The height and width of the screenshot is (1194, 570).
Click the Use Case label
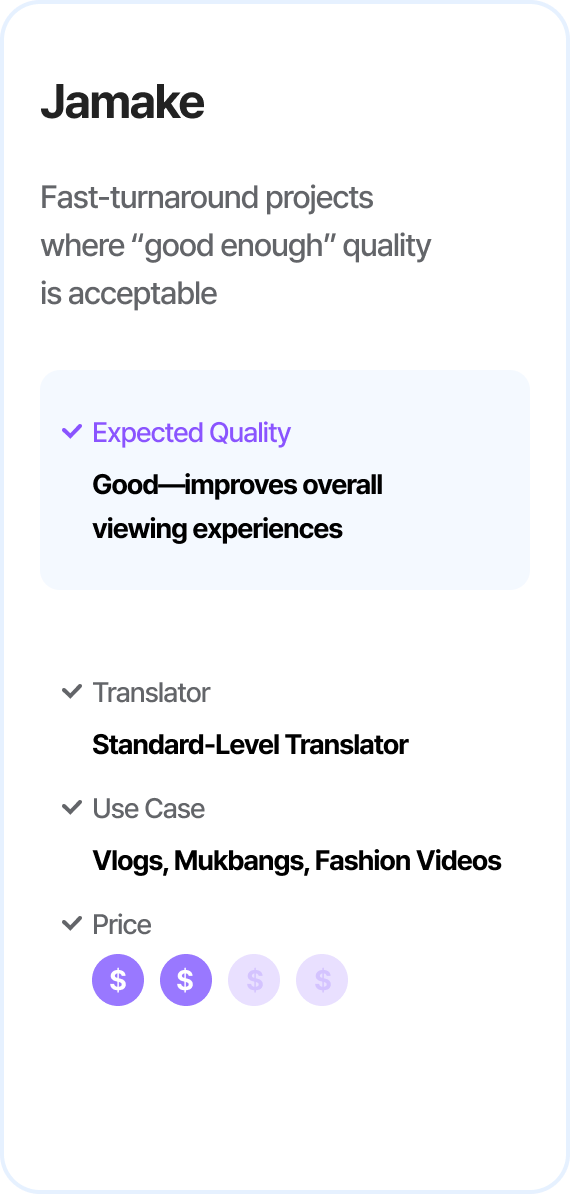pos(149,809)
